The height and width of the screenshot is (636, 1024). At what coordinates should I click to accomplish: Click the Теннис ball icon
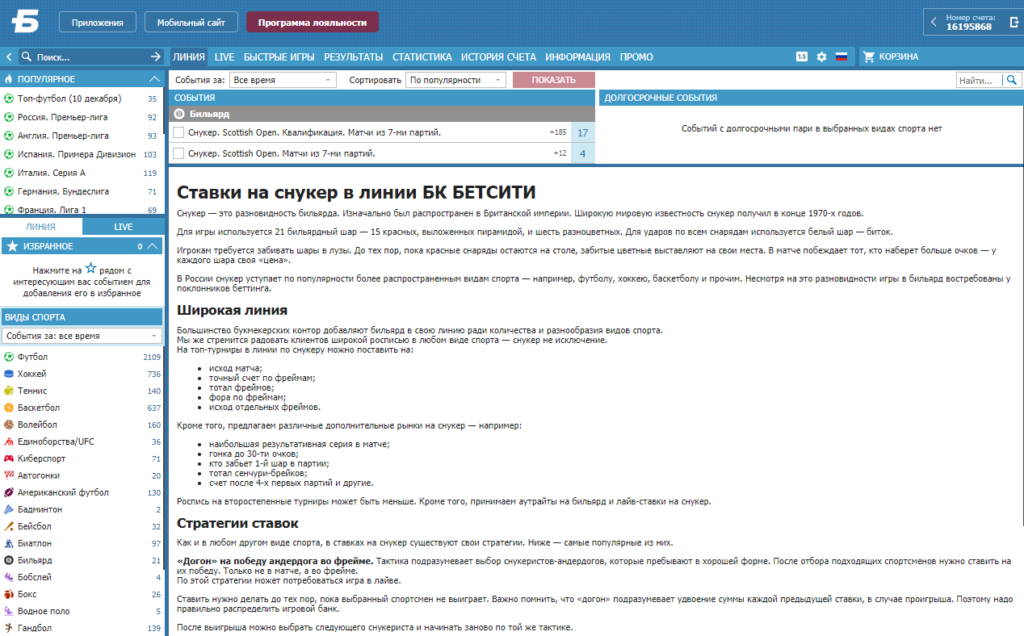[x=9, y=390]
